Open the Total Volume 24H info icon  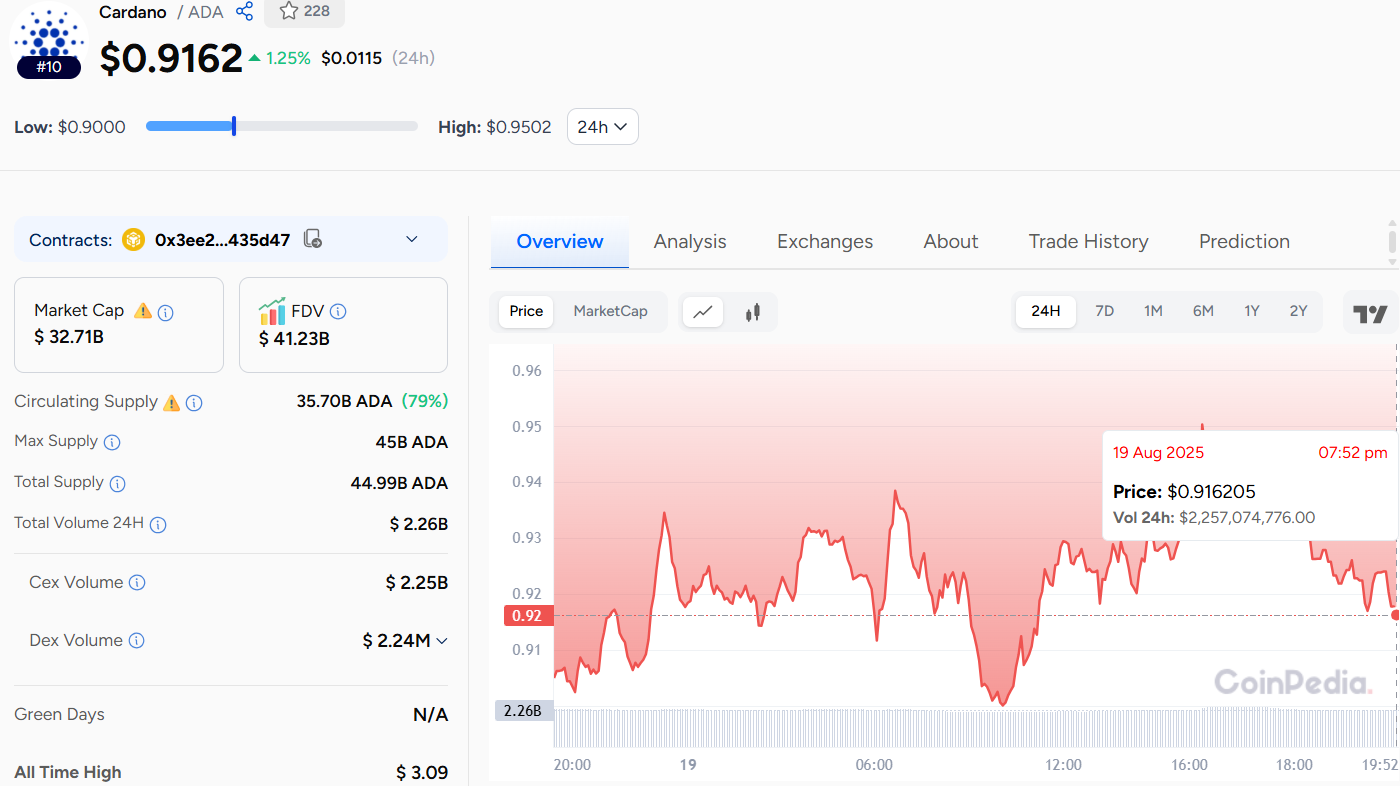tap(158, 524)
